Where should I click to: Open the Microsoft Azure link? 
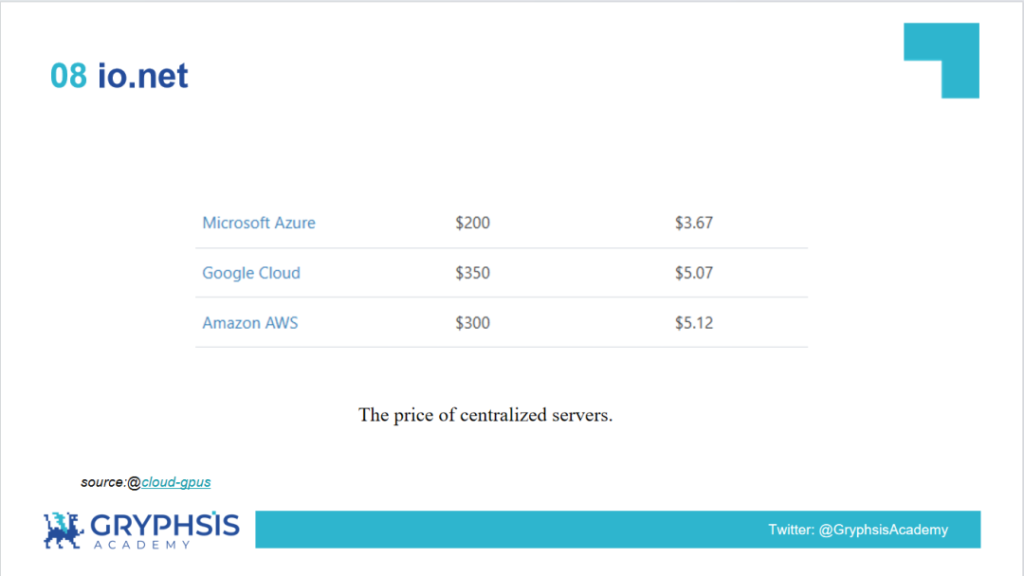(x=258, y=223)
